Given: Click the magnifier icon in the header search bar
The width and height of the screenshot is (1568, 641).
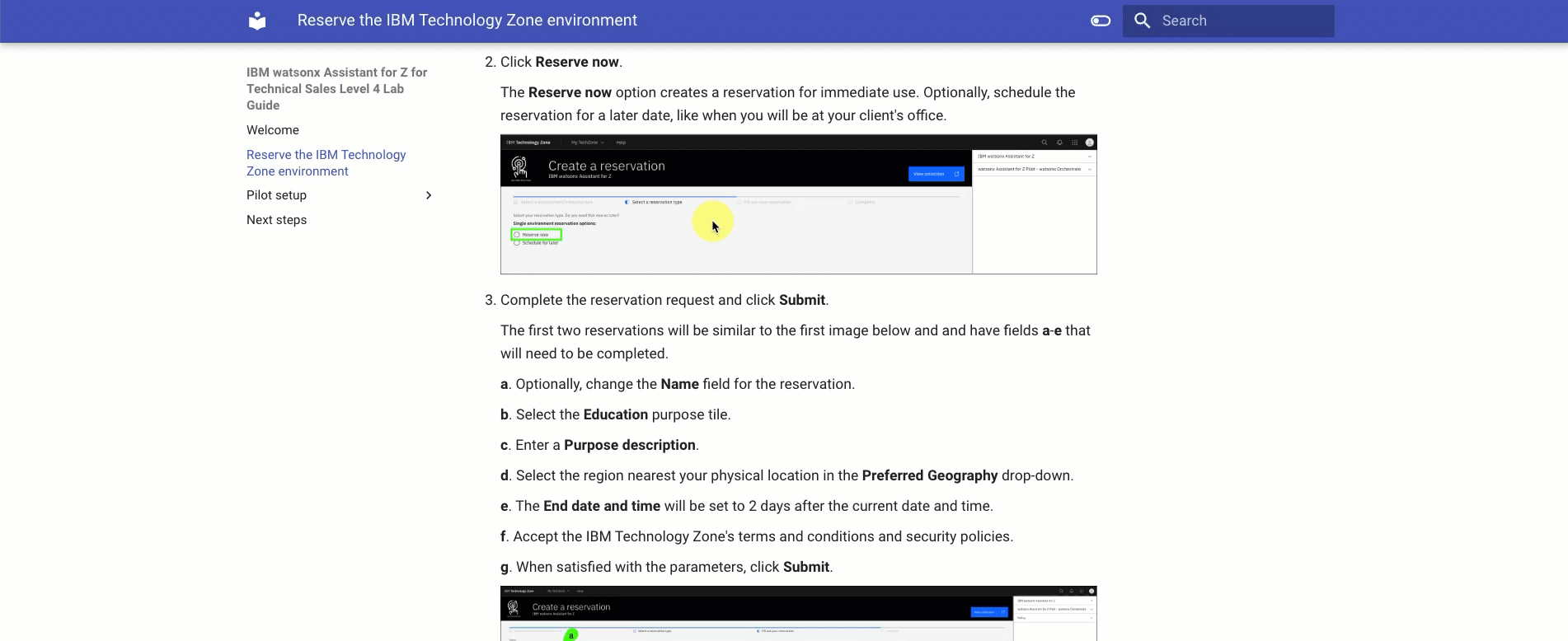Looking at the screenshot, I should pos(1142,21).
